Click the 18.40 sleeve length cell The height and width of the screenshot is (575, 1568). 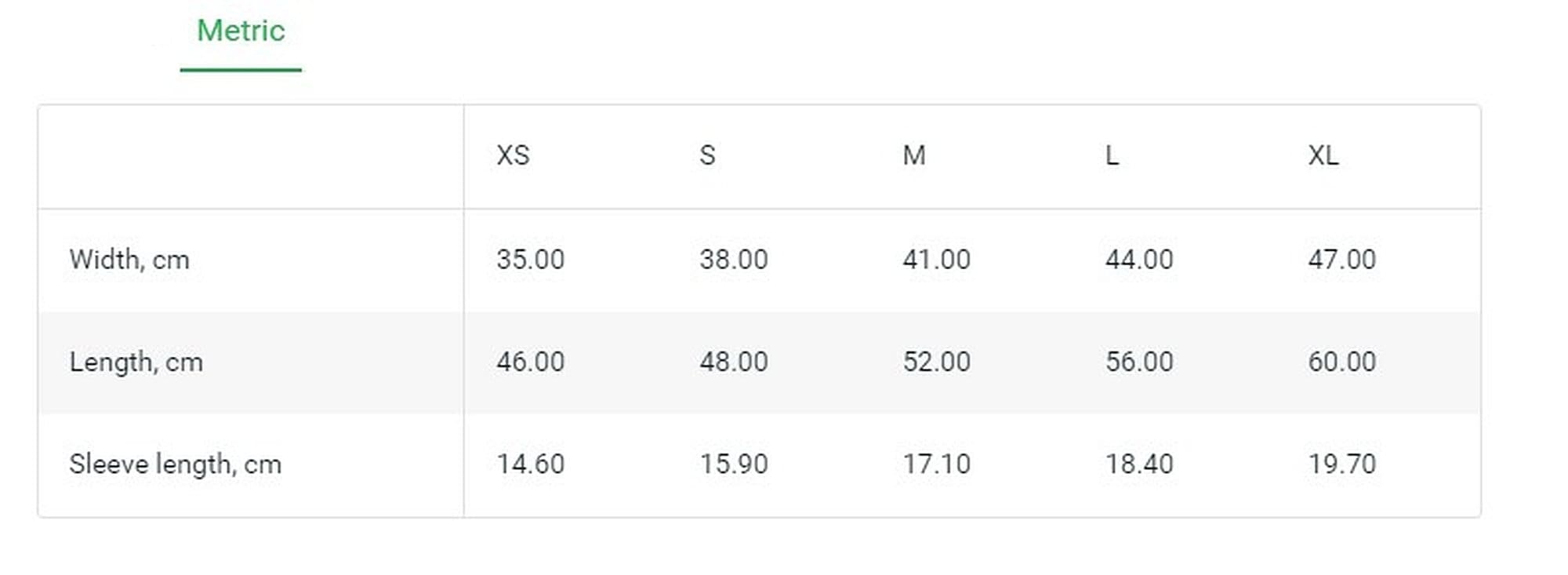pos(1139,464)
